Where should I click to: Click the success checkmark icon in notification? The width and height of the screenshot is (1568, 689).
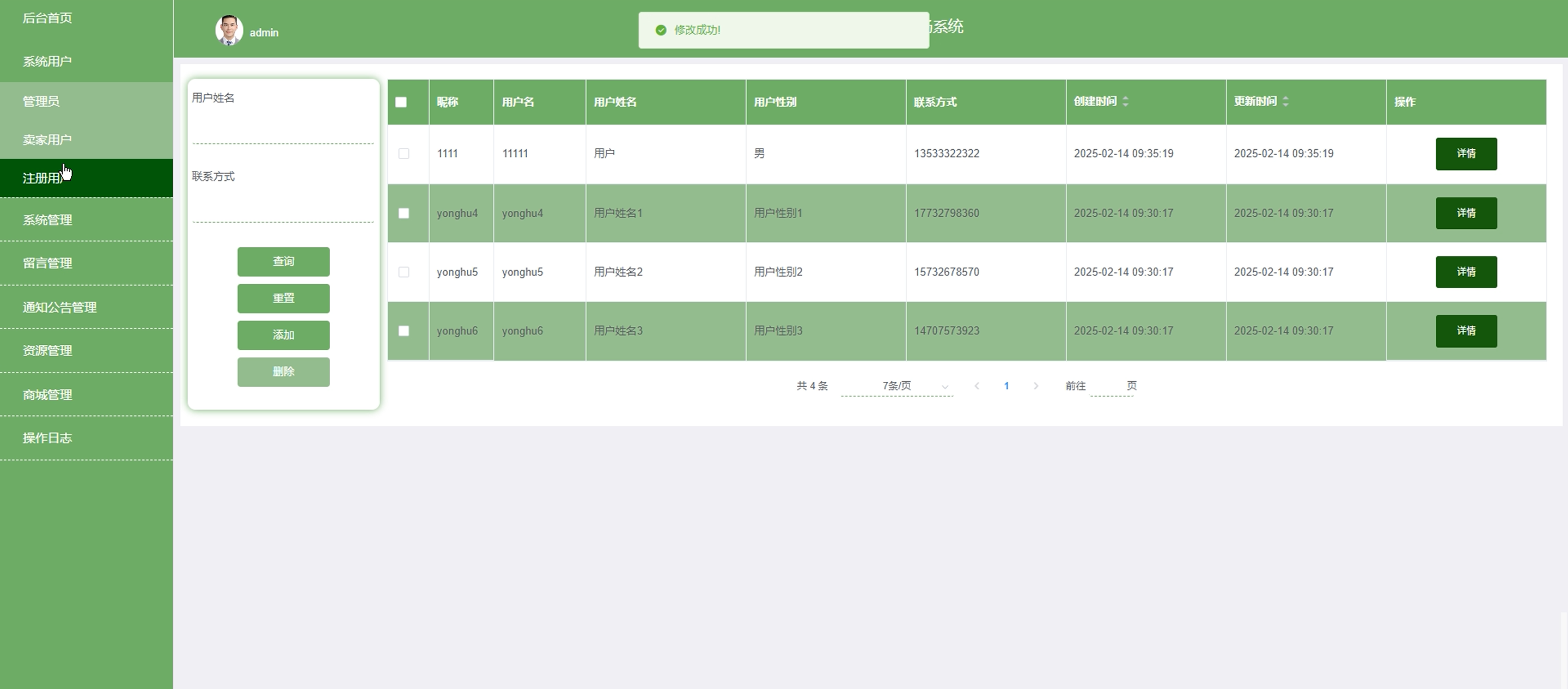click(x=661, y=30)
